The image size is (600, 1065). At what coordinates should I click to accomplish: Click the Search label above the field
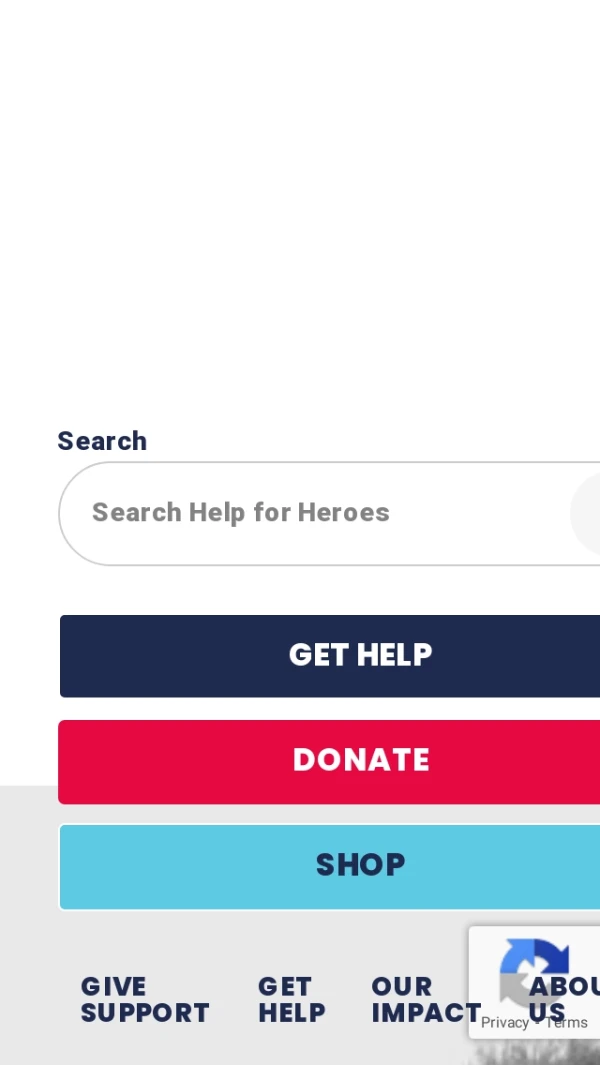[x=102, y=441]
